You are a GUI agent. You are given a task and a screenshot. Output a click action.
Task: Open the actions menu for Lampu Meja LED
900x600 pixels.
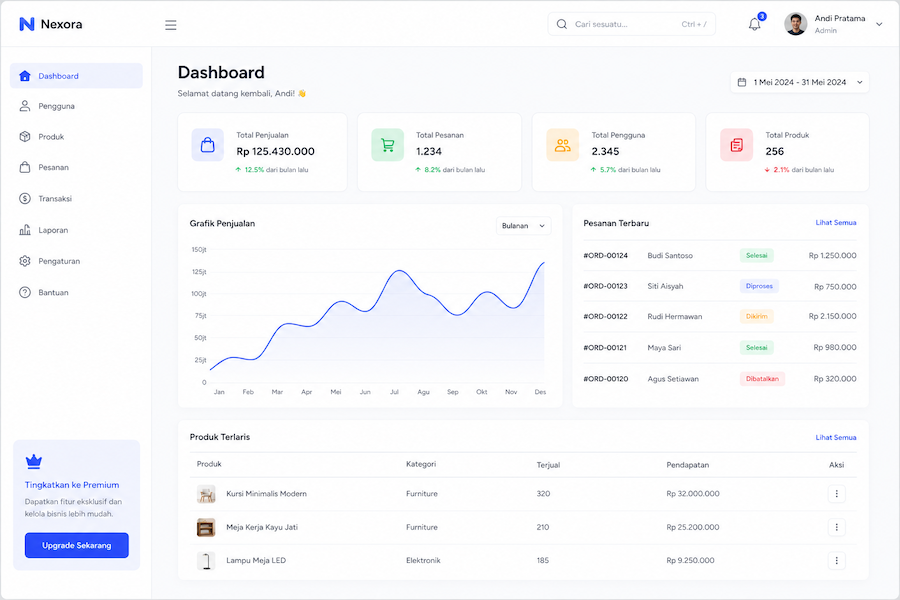836,560
